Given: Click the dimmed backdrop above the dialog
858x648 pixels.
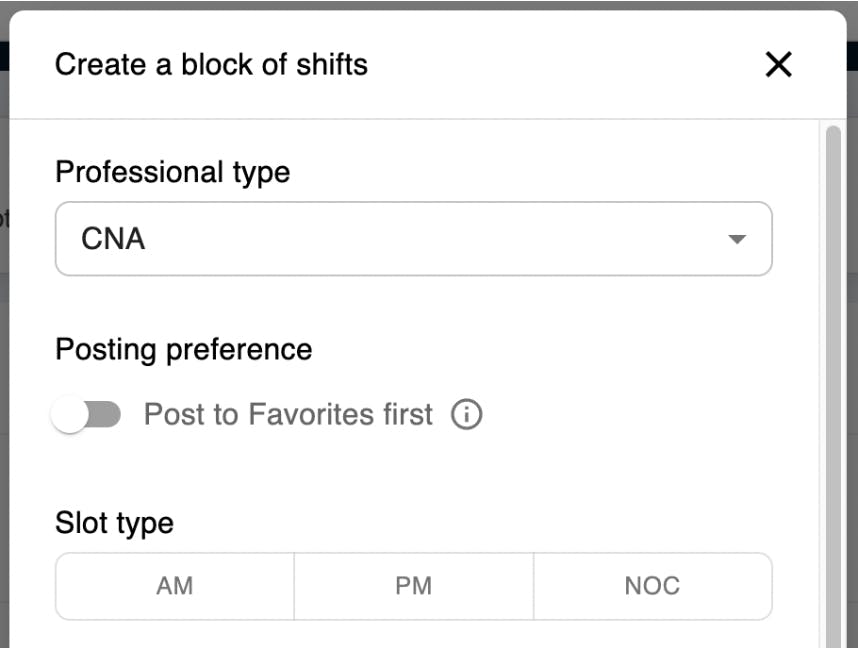Looking at the screenshot, I should point(429,4).
